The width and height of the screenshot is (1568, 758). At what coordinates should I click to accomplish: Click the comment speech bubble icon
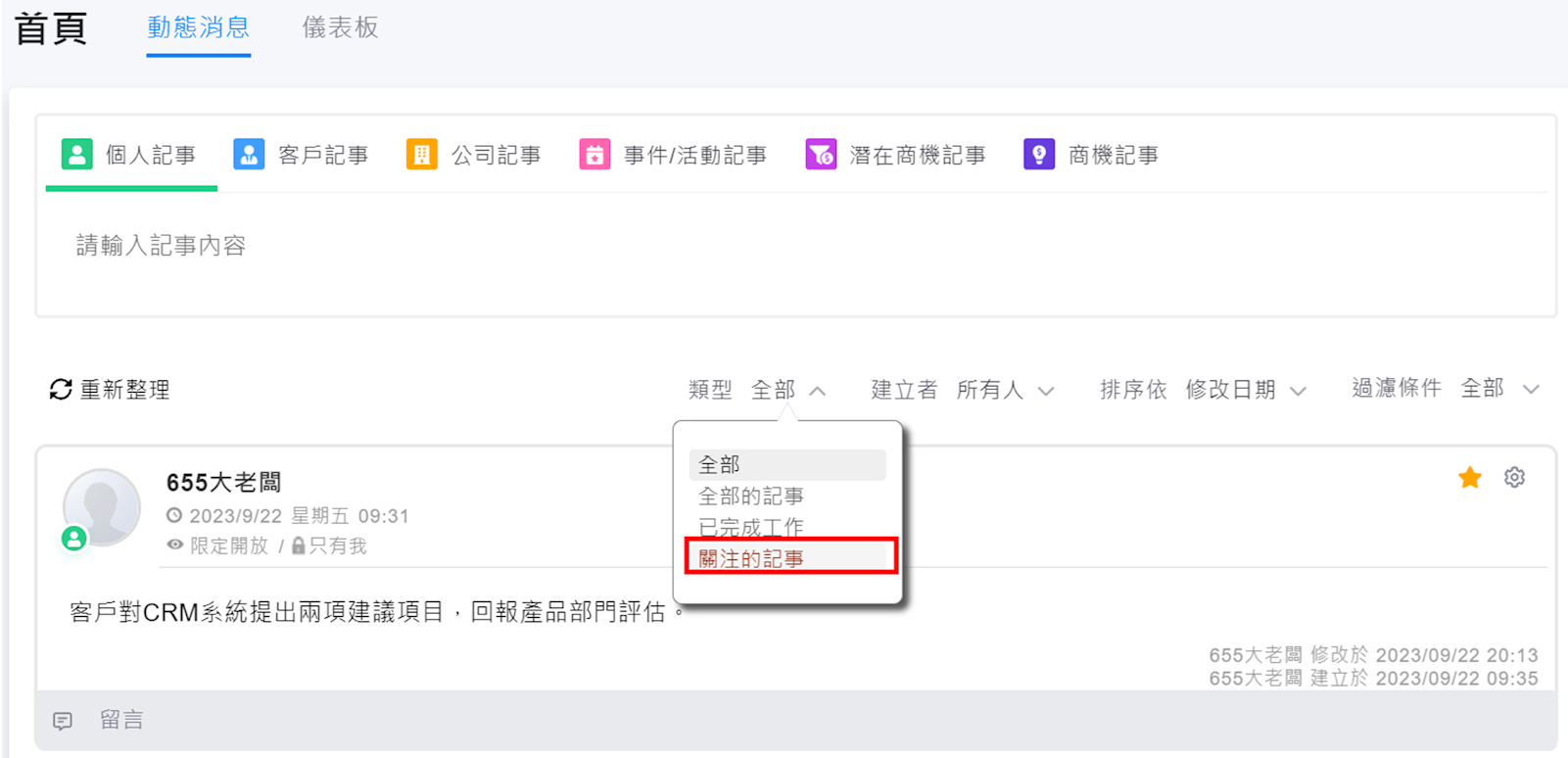[63, 721]
